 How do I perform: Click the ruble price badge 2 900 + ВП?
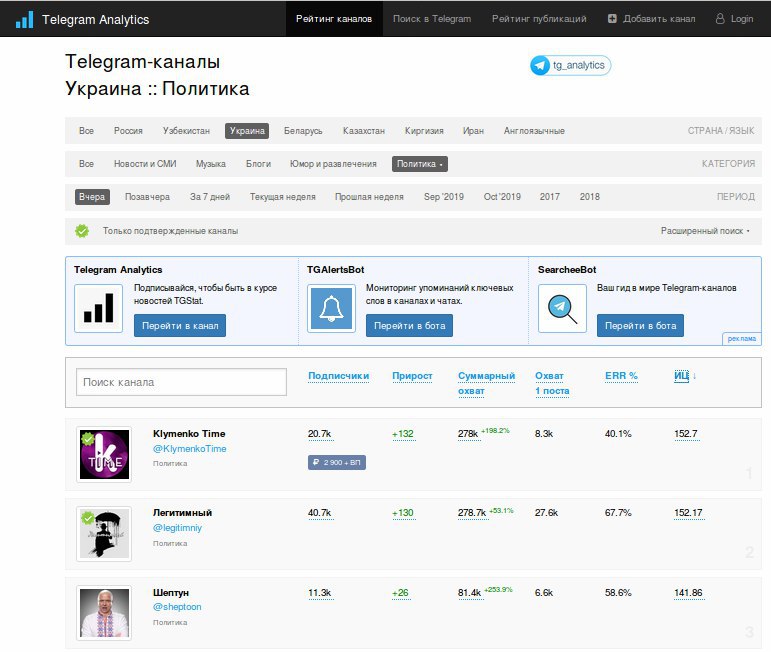coord(337,462)
